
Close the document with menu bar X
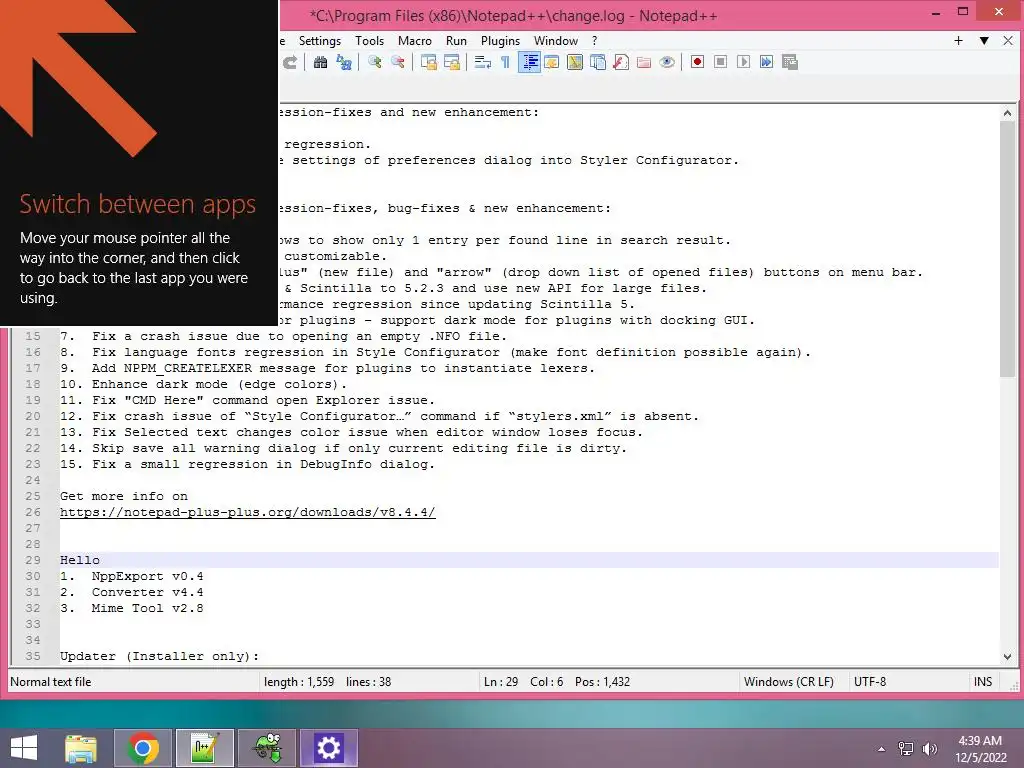[1008, 40]
